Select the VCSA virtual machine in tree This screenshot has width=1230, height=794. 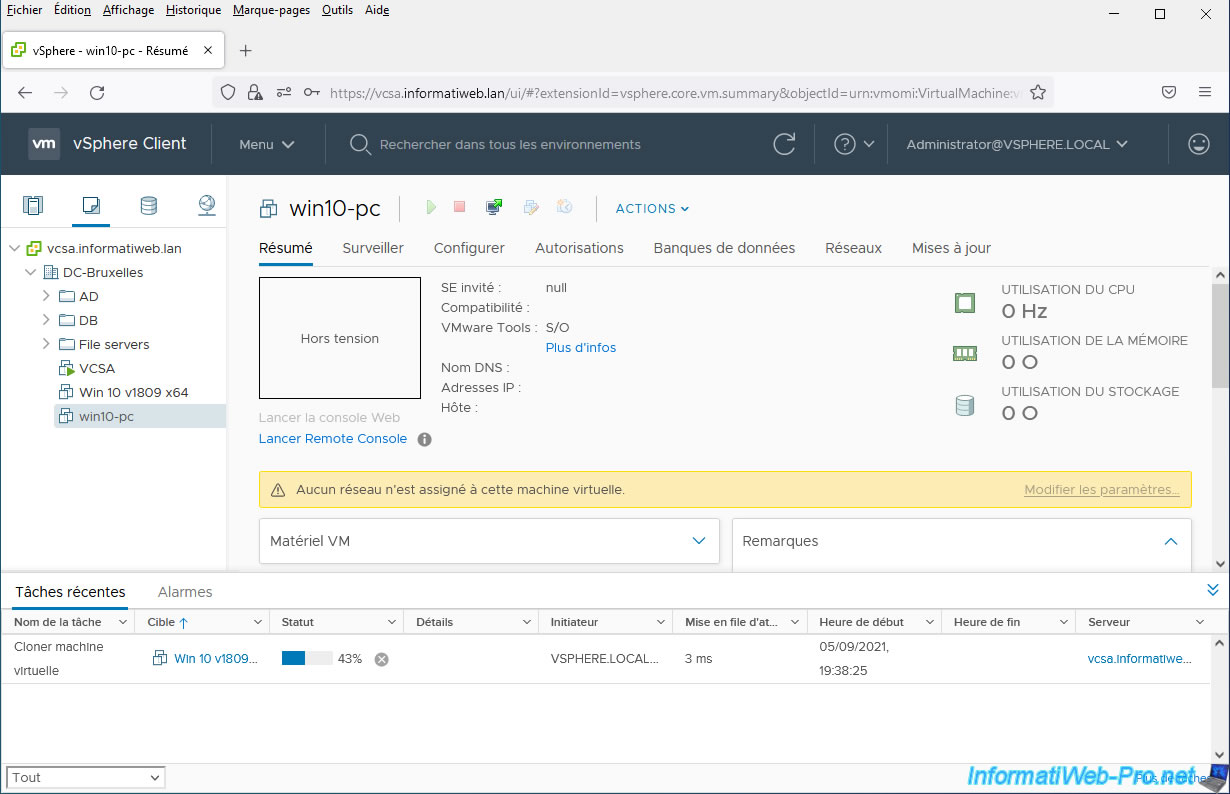(x=97, y=368)
